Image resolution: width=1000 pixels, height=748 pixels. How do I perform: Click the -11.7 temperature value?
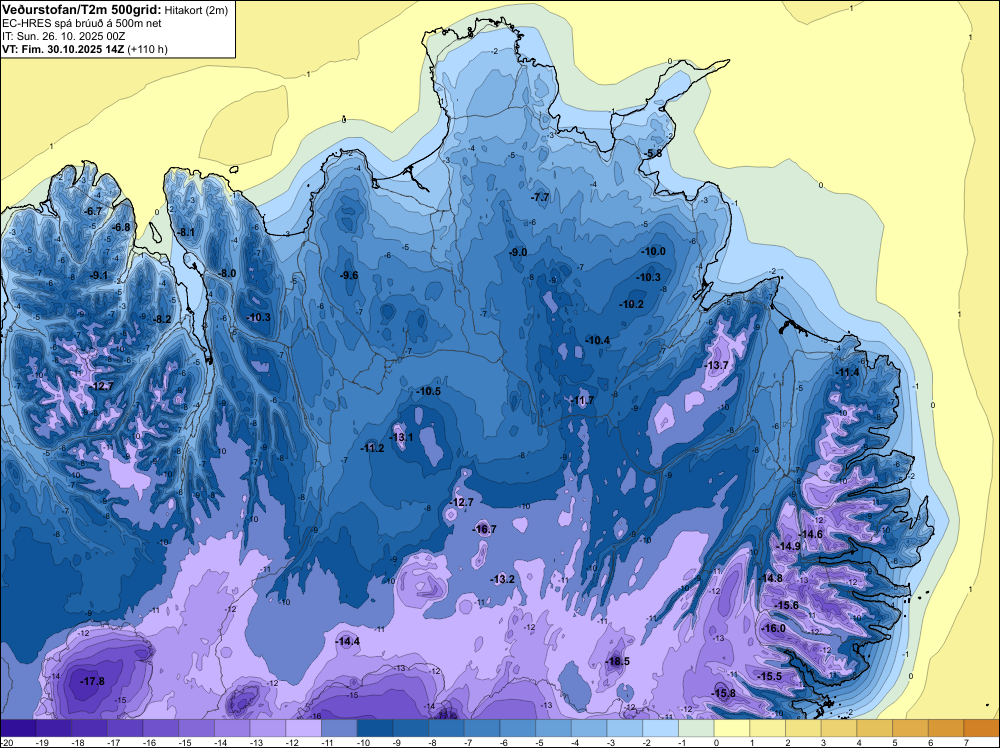click(582, 400)
